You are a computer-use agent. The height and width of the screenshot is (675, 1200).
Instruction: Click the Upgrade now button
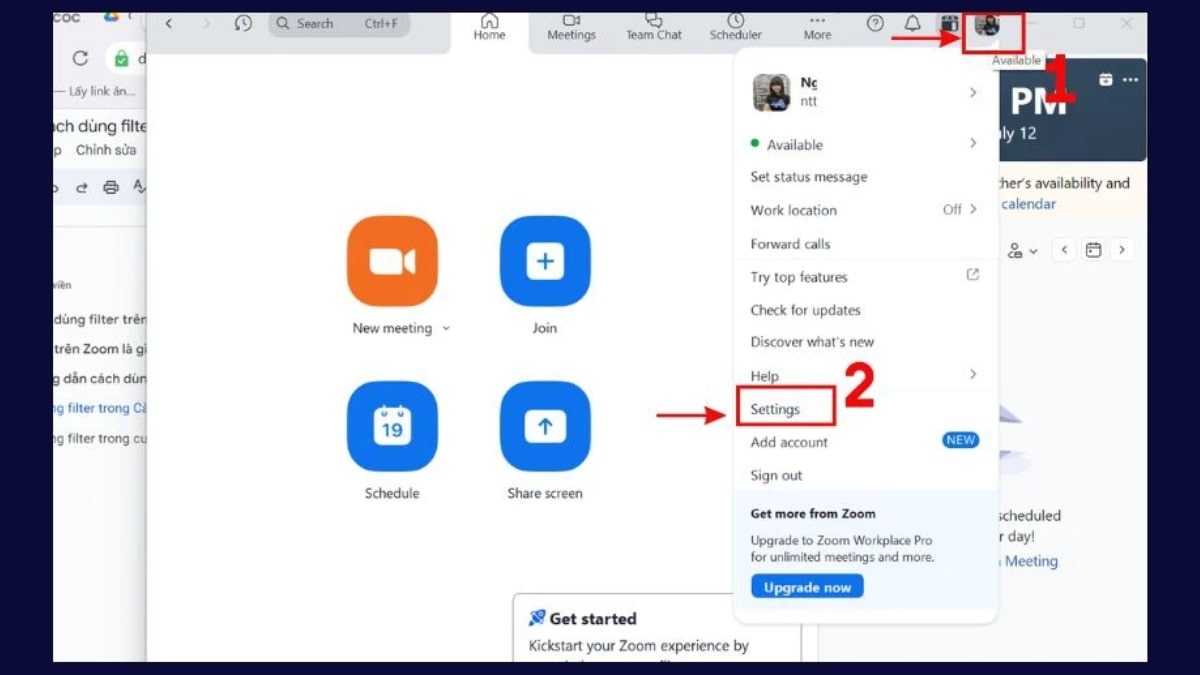[807, 587]
